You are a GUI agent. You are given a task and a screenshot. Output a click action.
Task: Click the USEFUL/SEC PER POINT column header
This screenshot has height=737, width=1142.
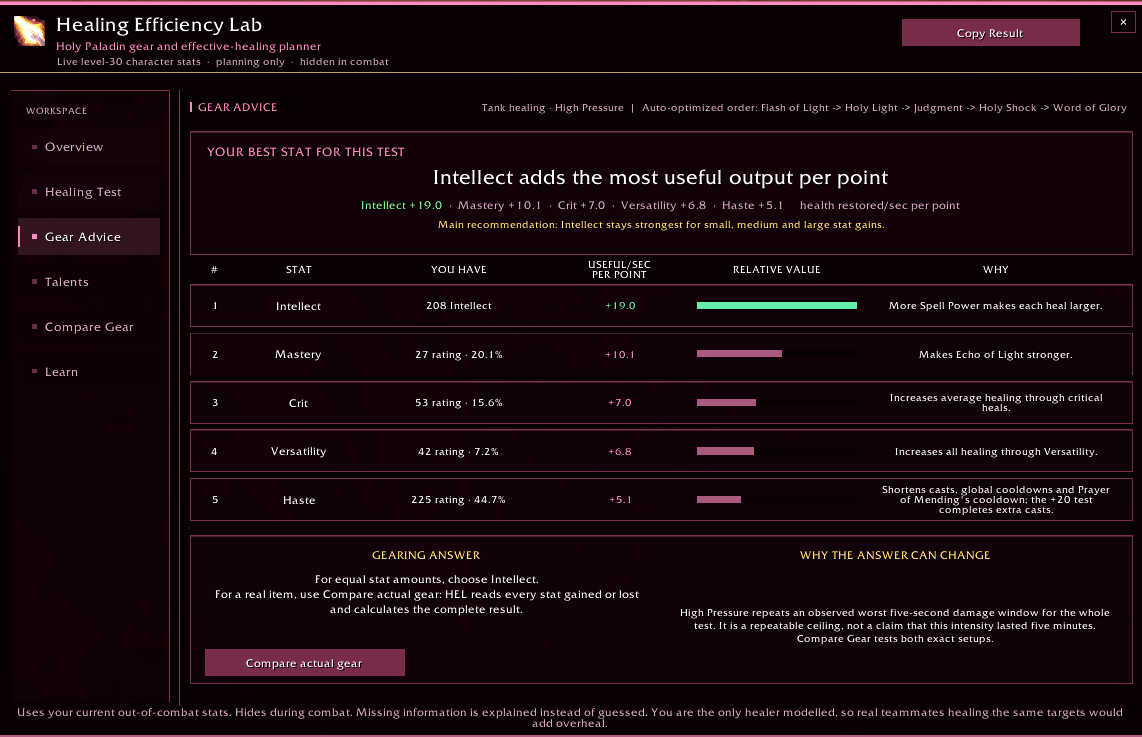[620, 269]
